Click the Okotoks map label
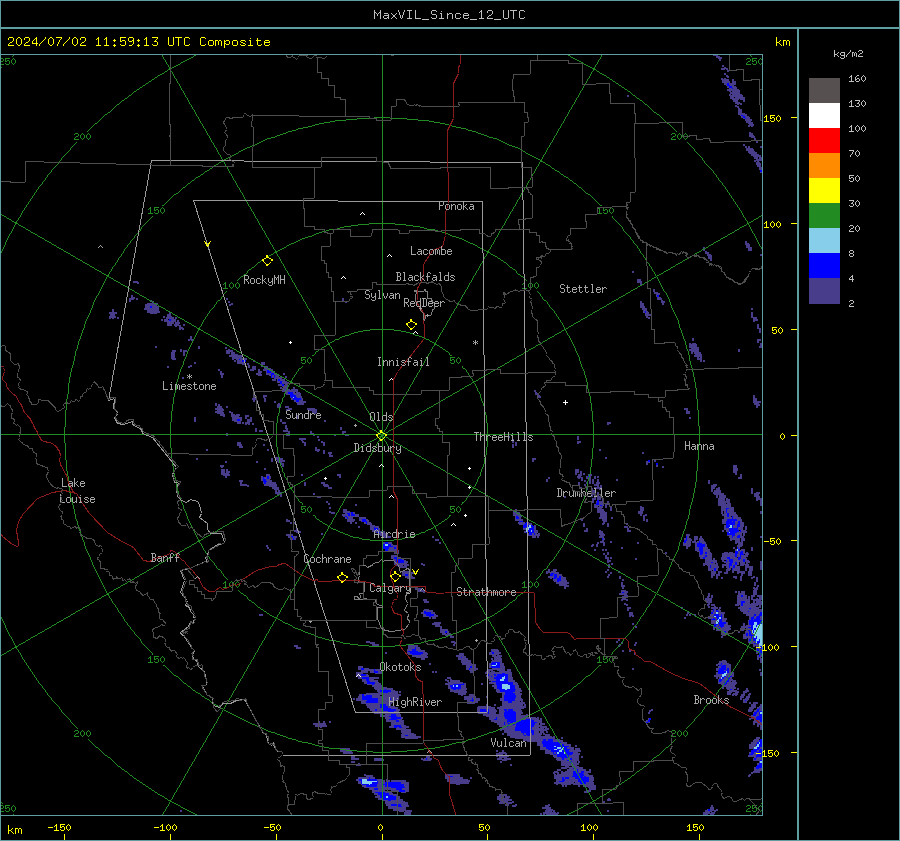The width and height of the screenshot is (900, 841). point(400,666)
